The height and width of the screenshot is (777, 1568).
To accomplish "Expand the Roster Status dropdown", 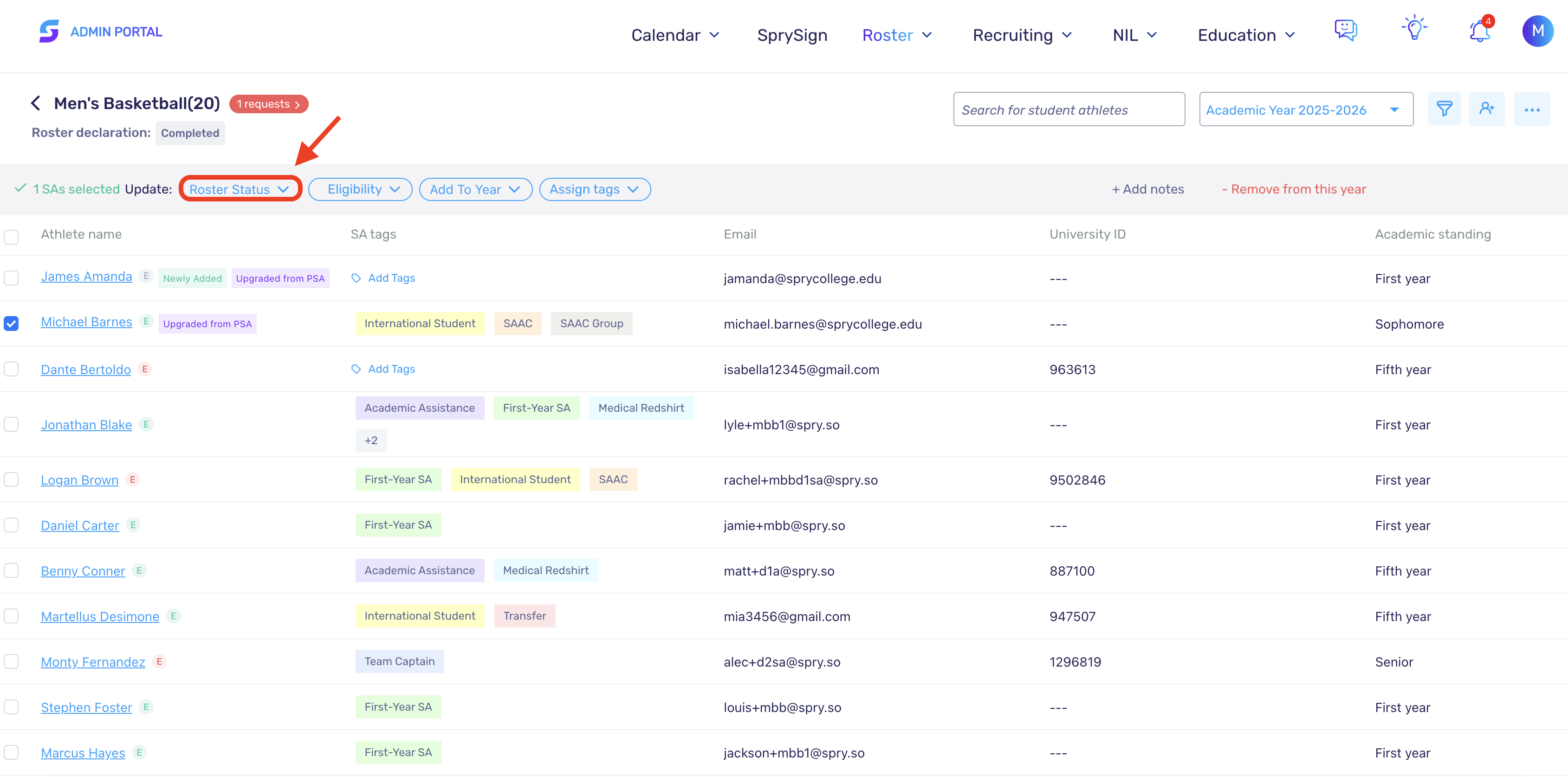I will [x=240, y=189].
